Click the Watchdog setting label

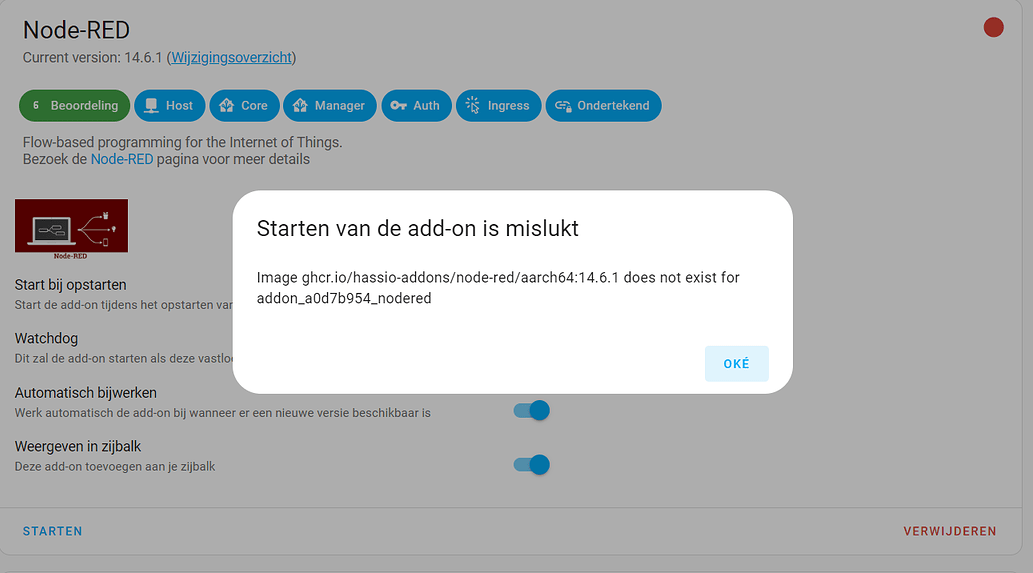46,339
